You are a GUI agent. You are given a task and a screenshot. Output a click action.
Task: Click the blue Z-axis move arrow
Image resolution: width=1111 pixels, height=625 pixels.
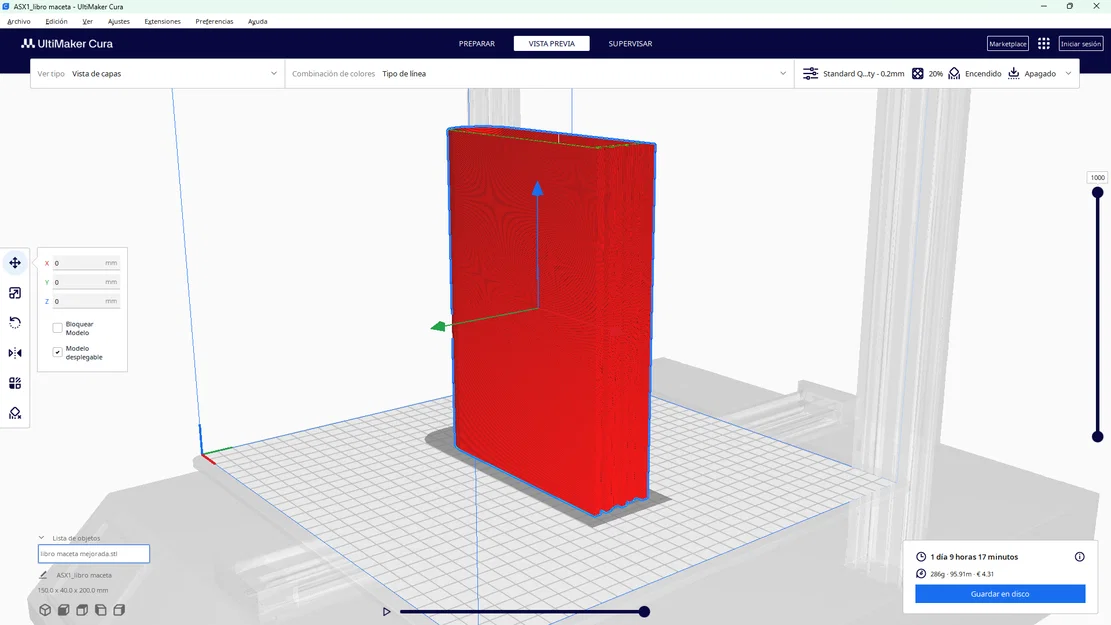[x=538, y=188]
